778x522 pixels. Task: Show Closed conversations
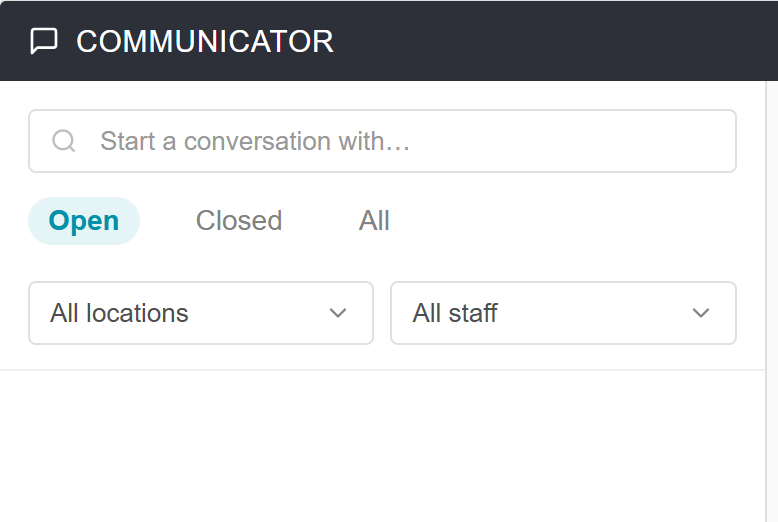[239, 221]
